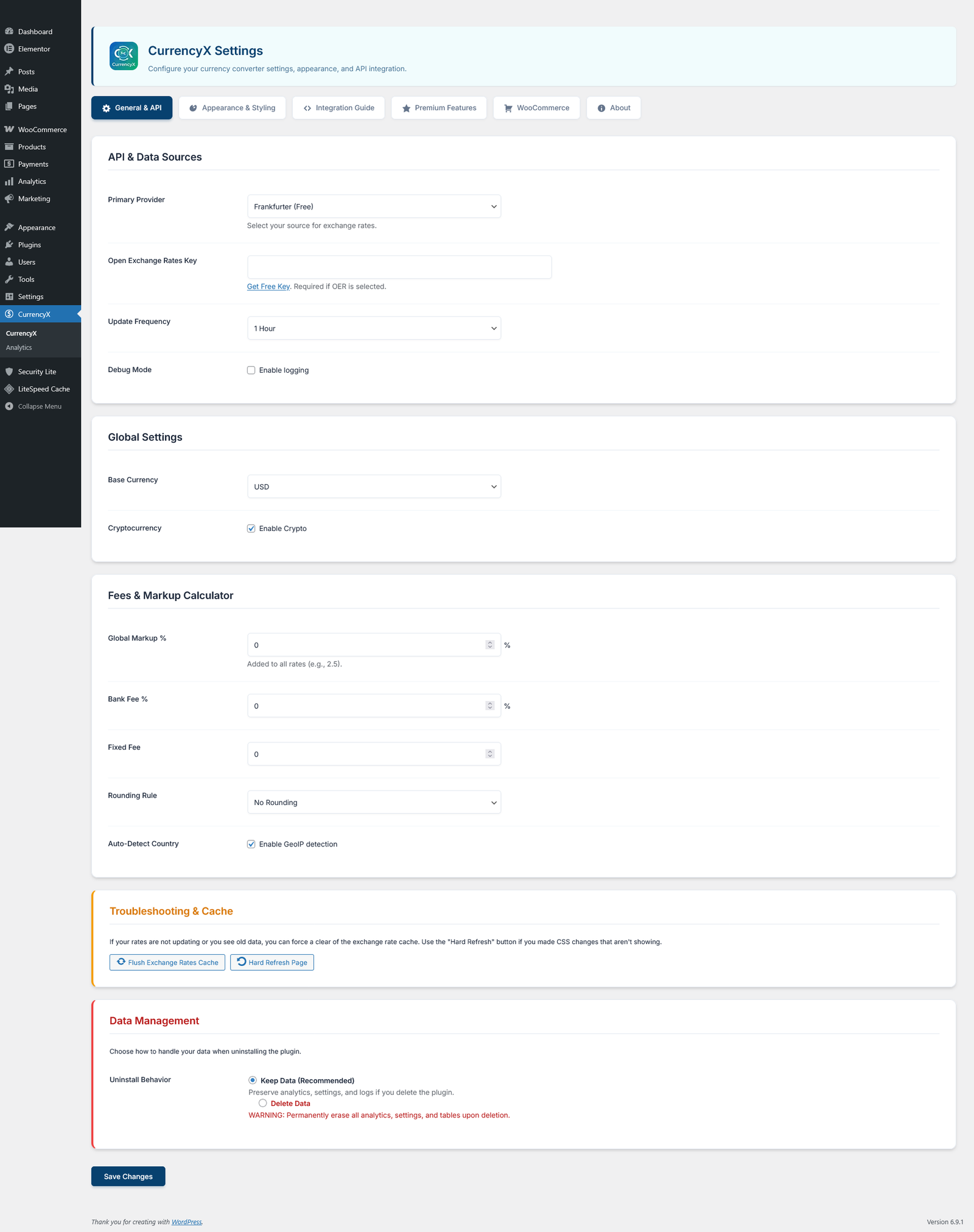Open CurrencyX Analytics from the sidebar
Screen dimensions: 974x1232
click(19, 347)
